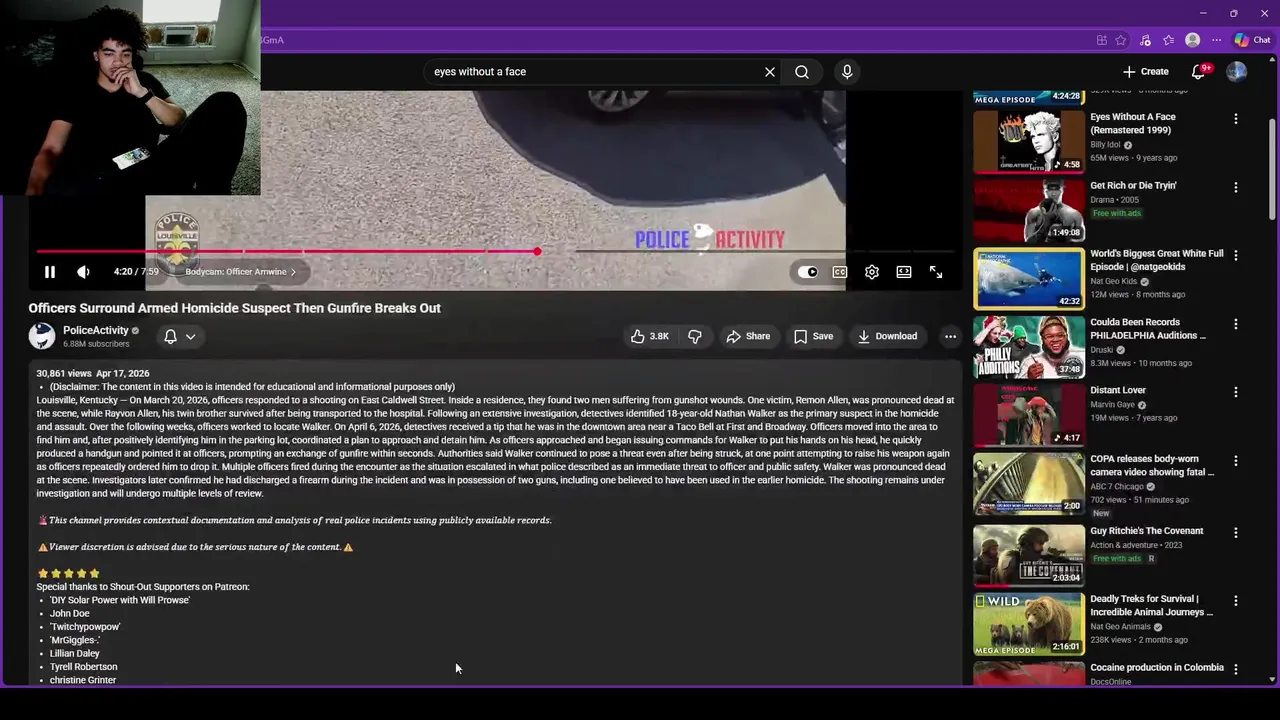Open subscription notification bell dropdown
1280x720 pixels.
180,337
